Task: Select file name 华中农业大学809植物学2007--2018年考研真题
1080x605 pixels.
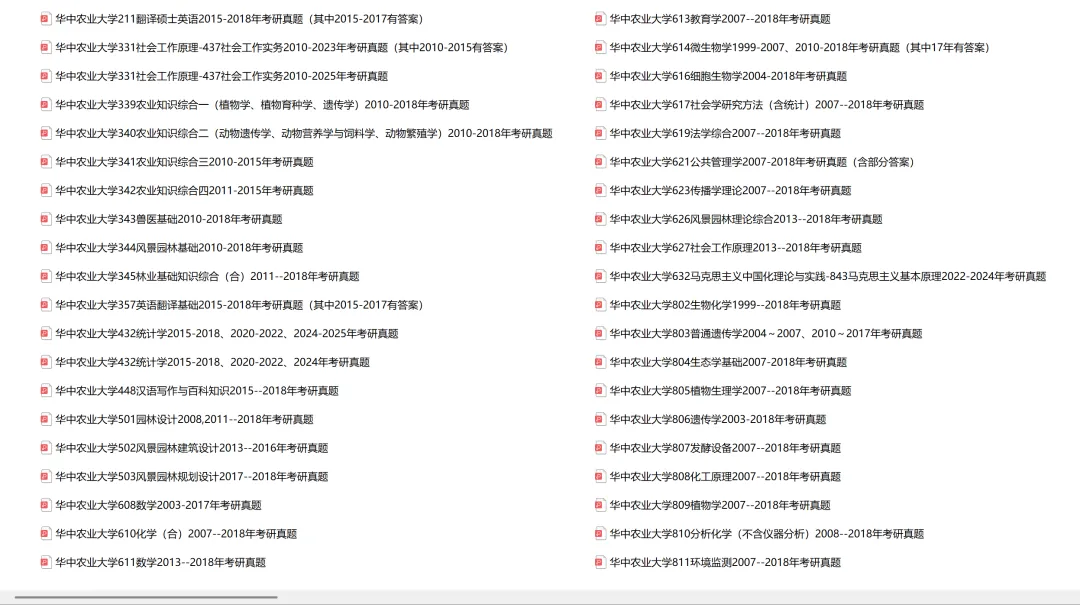Action: tap(720, 505)
